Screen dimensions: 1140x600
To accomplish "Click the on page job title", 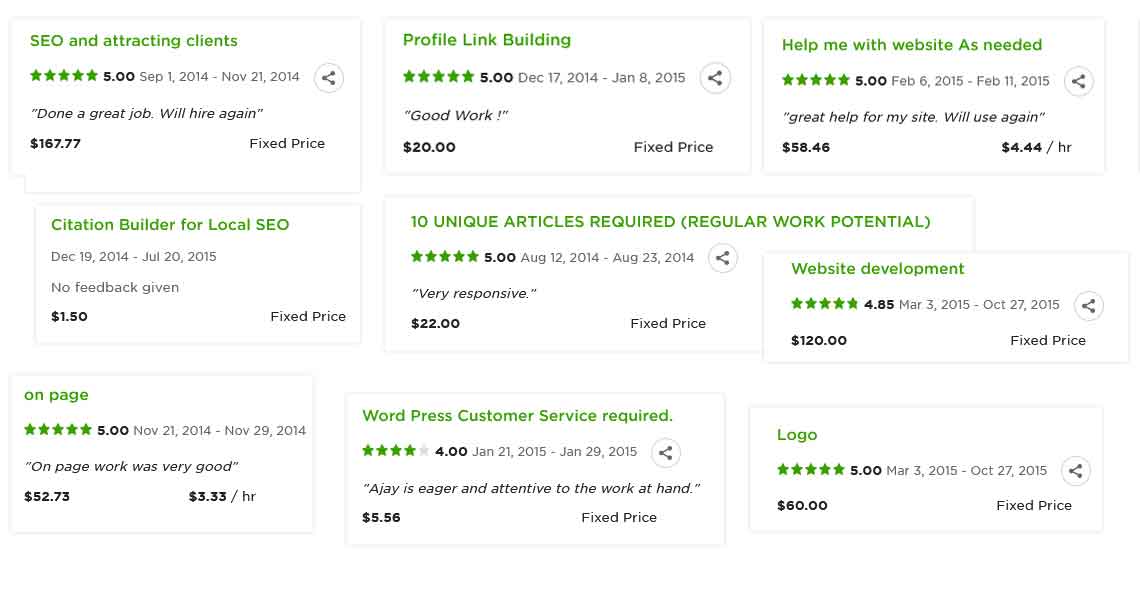I will [56, 395].
